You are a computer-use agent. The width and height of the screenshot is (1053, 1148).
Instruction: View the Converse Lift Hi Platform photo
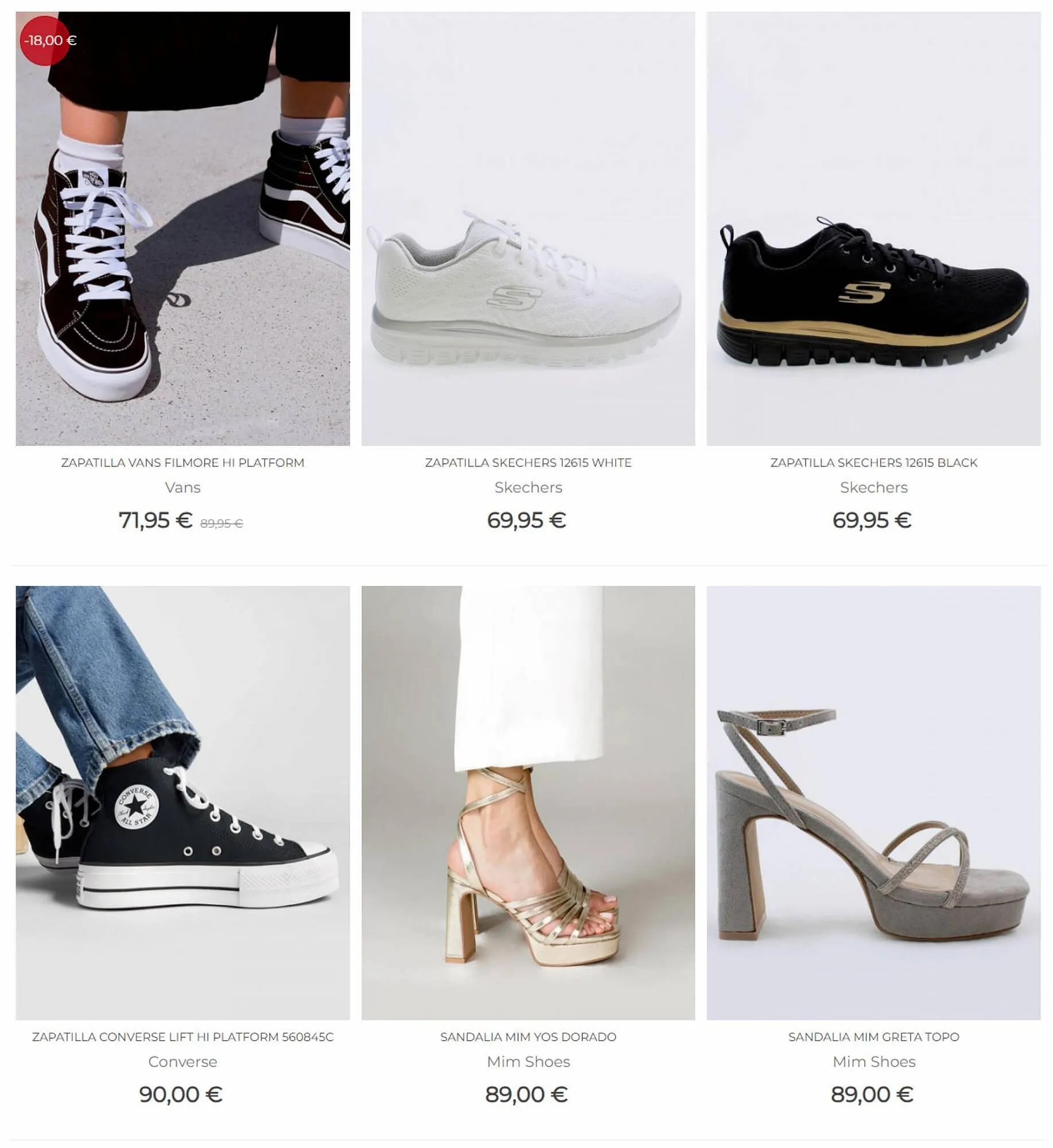click(182, 802)
